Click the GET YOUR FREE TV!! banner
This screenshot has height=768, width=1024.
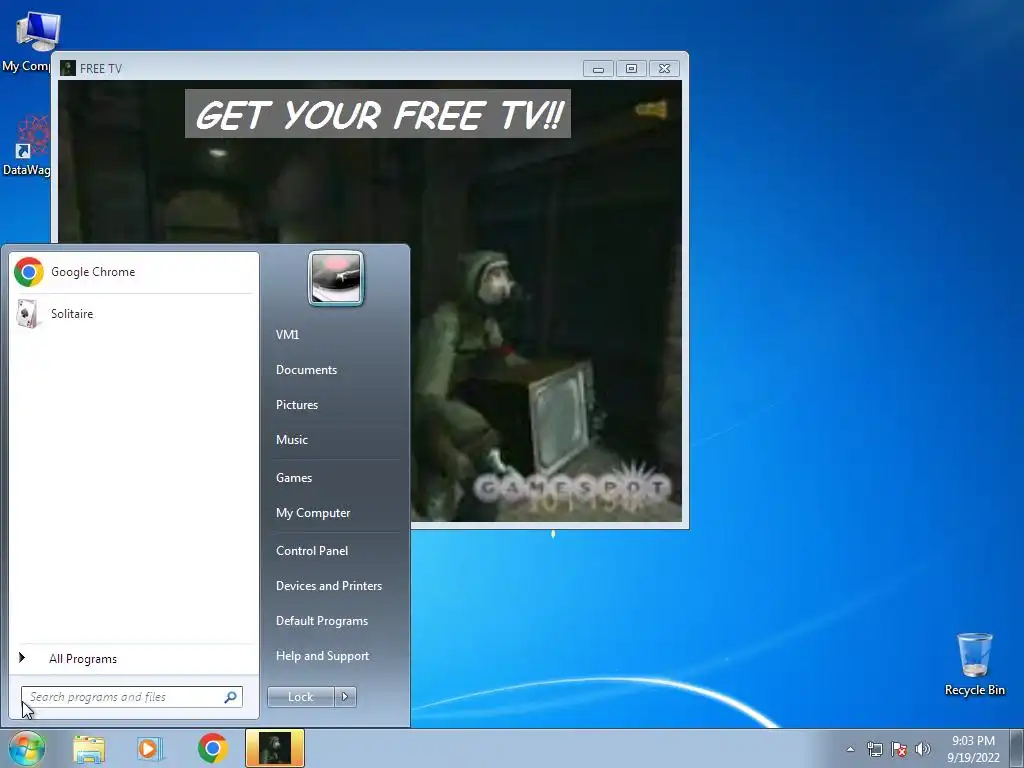(x=377, y=114)
